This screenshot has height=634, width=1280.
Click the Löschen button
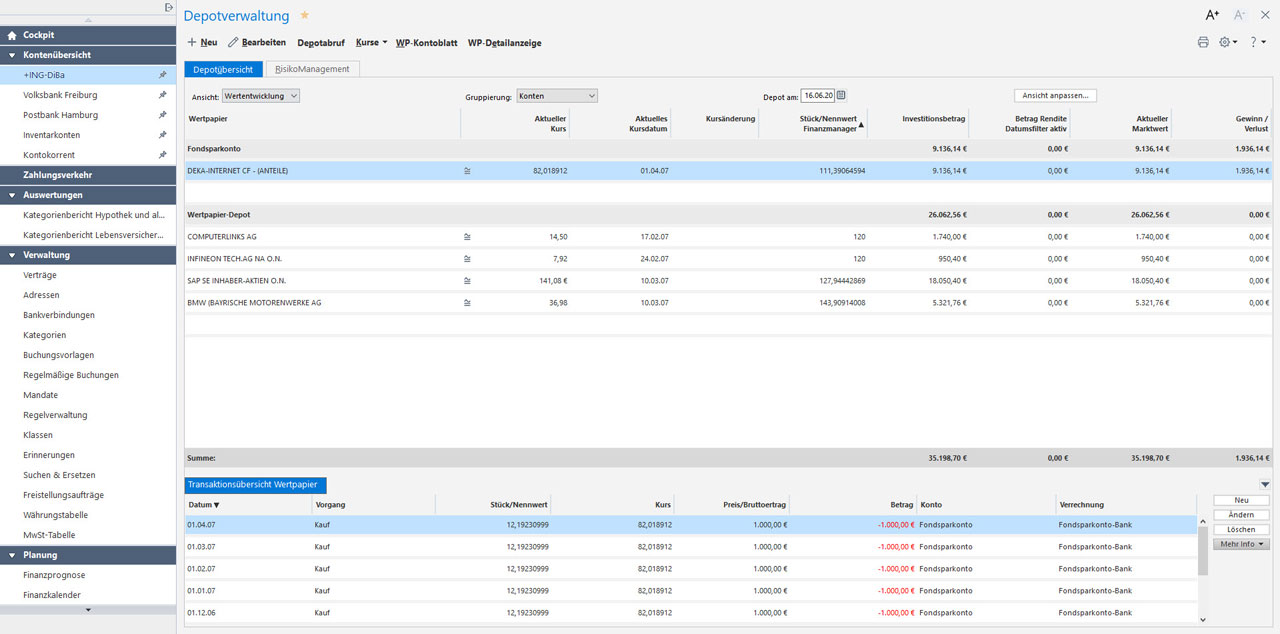(1241, 530)
